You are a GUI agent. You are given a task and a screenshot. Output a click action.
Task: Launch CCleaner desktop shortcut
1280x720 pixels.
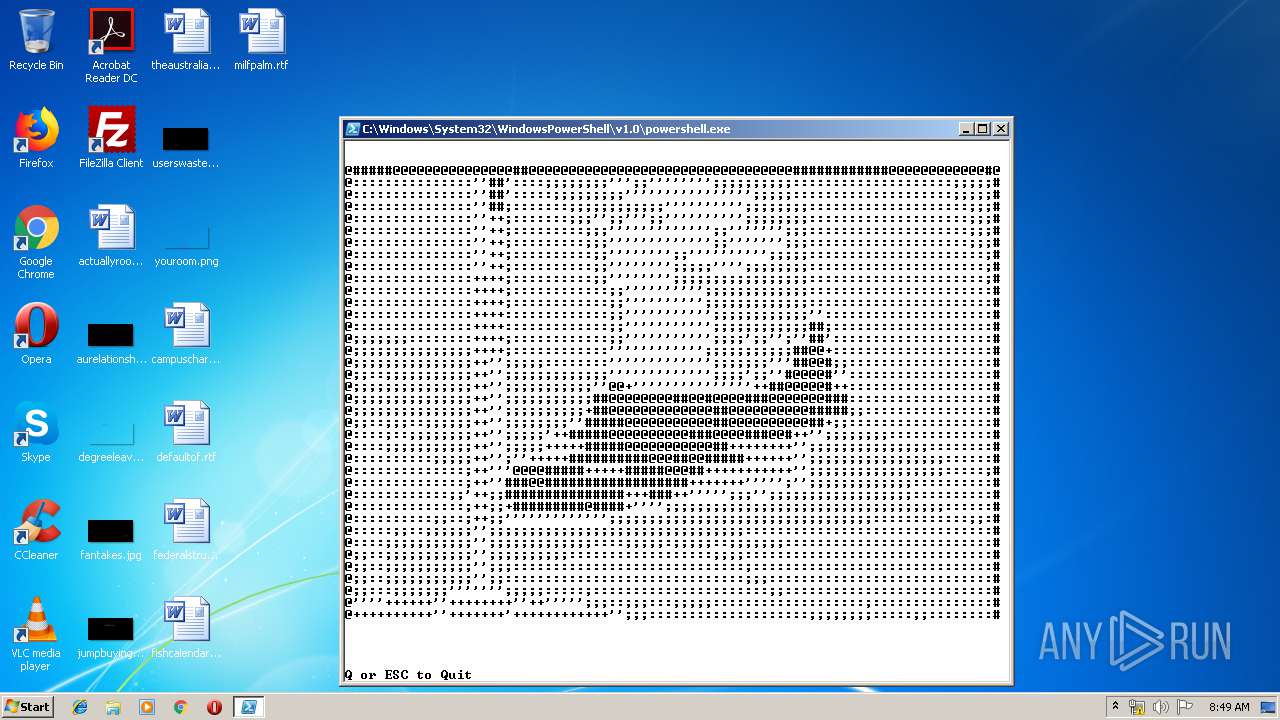[36, 530]
